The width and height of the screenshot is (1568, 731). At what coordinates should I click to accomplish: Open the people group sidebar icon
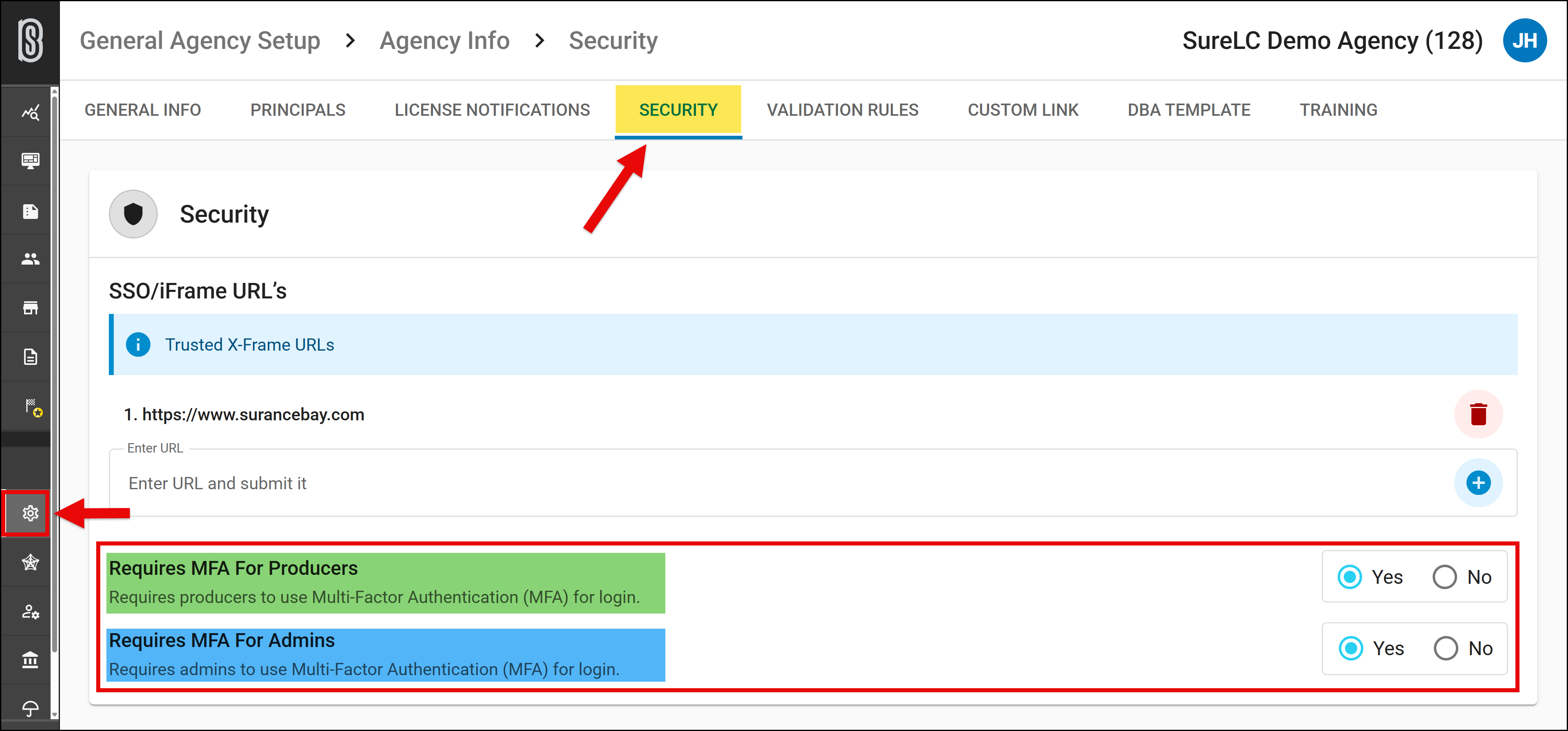pos(30,259)
